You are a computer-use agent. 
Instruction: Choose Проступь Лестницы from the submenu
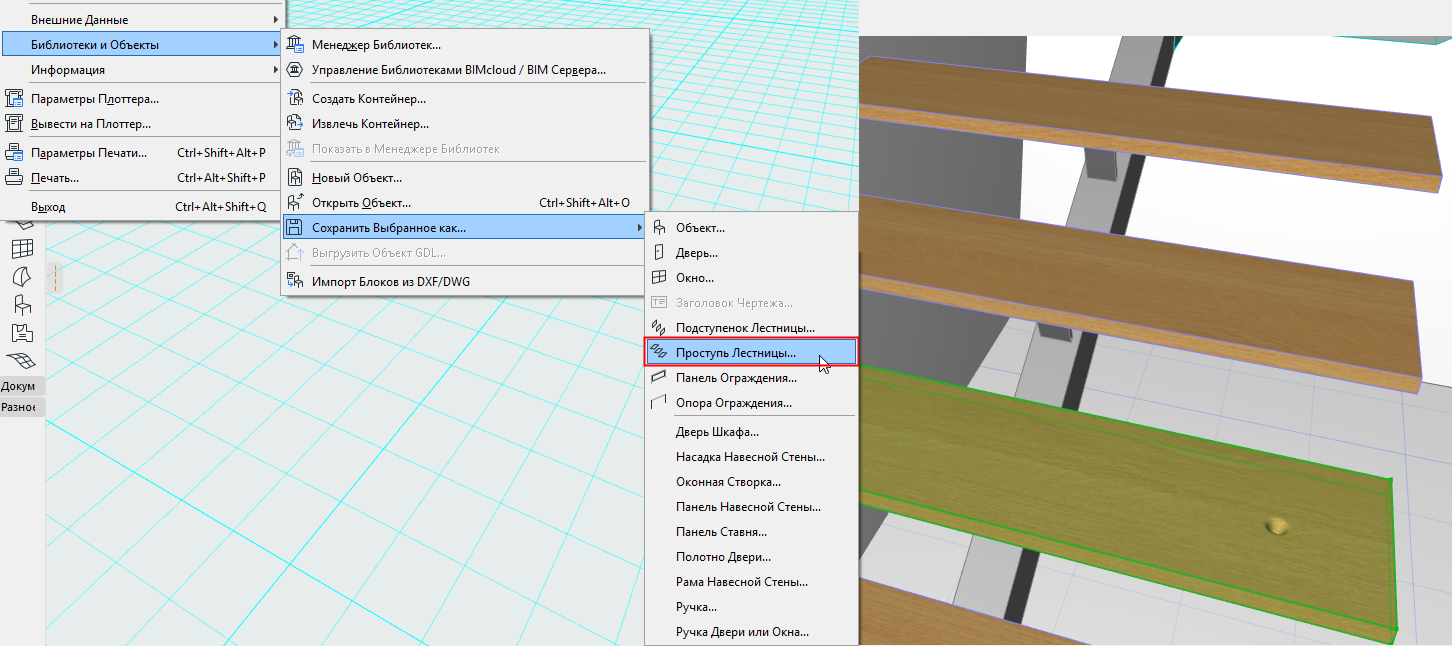735,353
